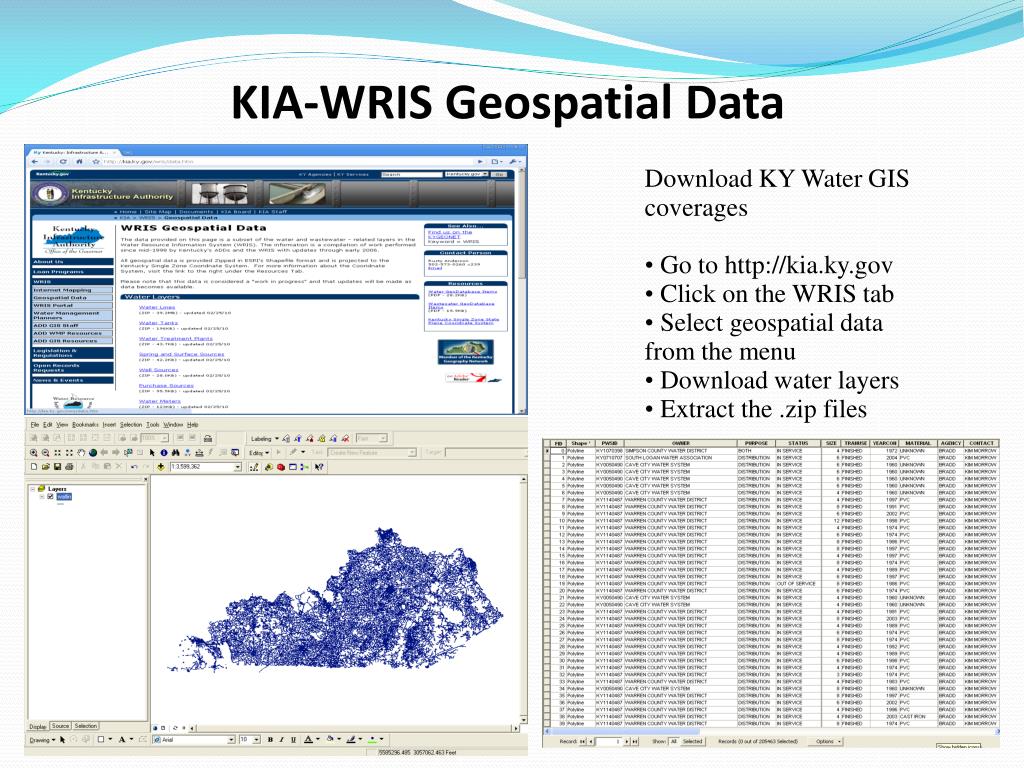Open the font size dropdown

(x=256, y=740)
